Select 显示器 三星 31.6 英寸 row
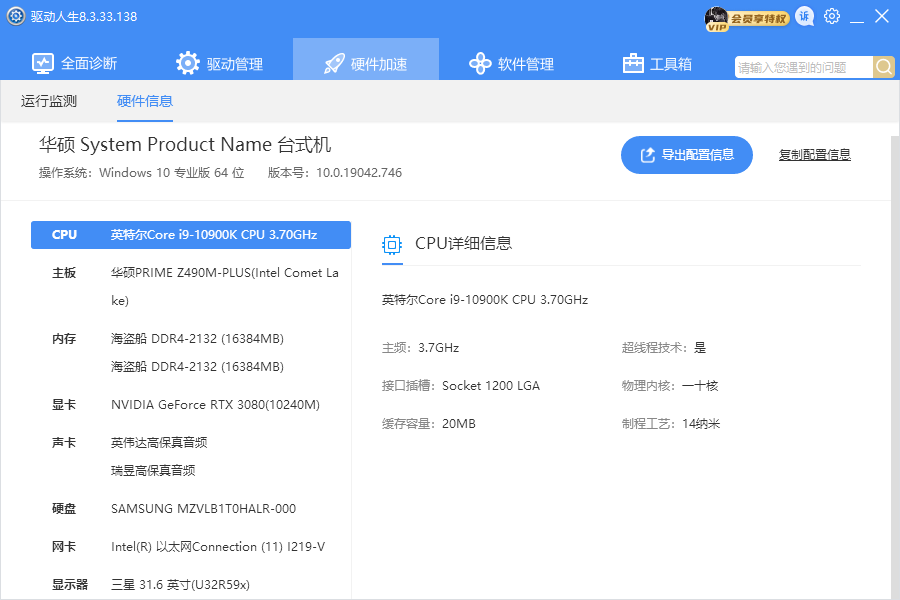Image resolution: width=900 pixels, height=600 pixels. [x=191, y=584]
